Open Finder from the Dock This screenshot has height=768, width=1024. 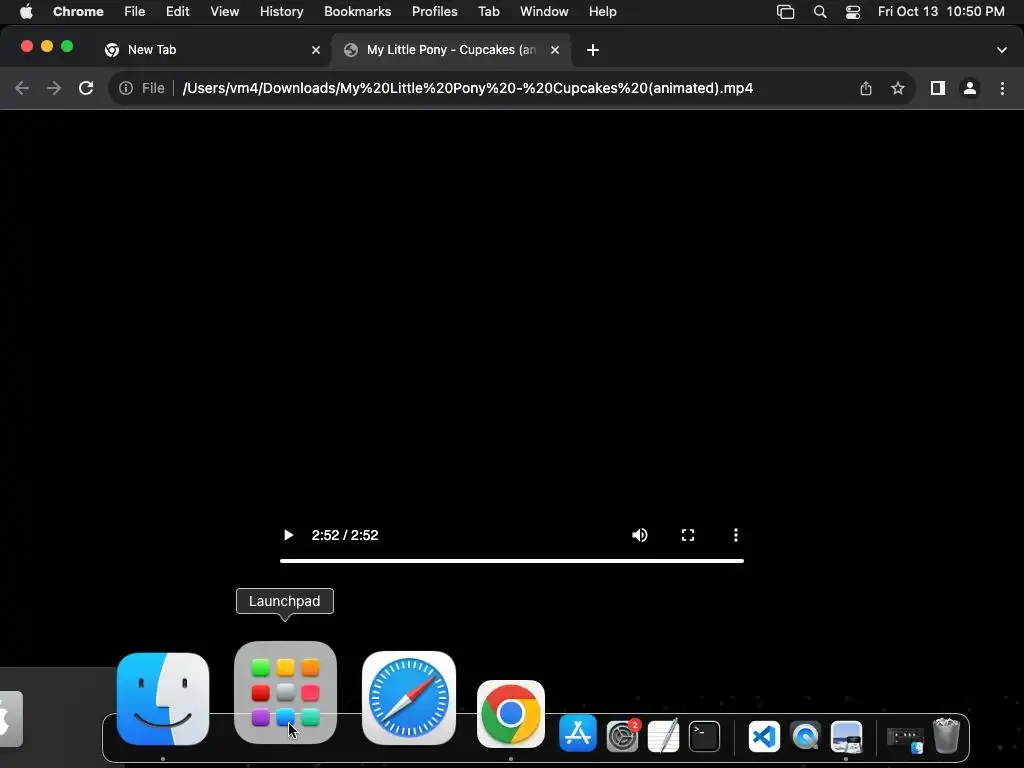coord(163,699)
